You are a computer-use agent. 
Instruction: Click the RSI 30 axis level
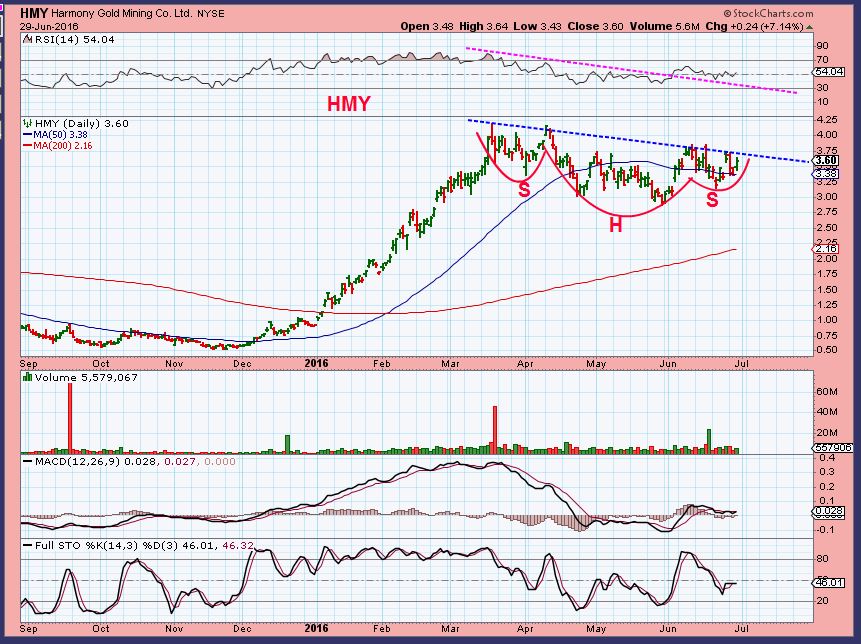click(821, 88)
